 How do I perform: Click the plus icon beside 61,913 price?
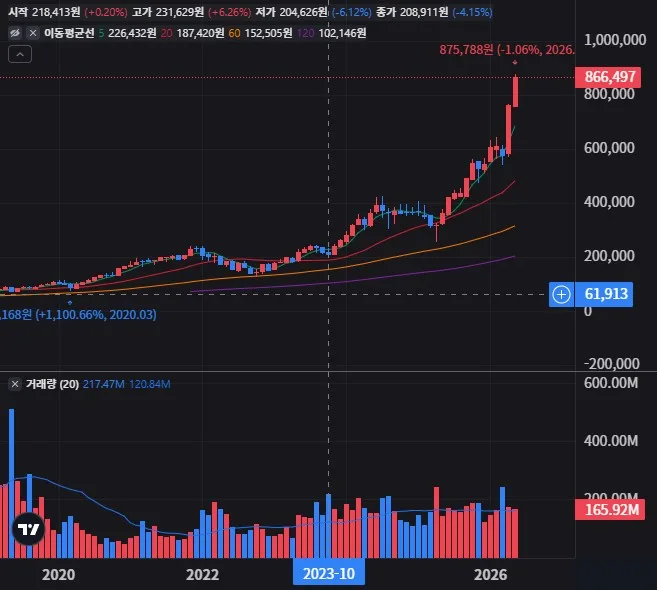[x=561, y=294]
